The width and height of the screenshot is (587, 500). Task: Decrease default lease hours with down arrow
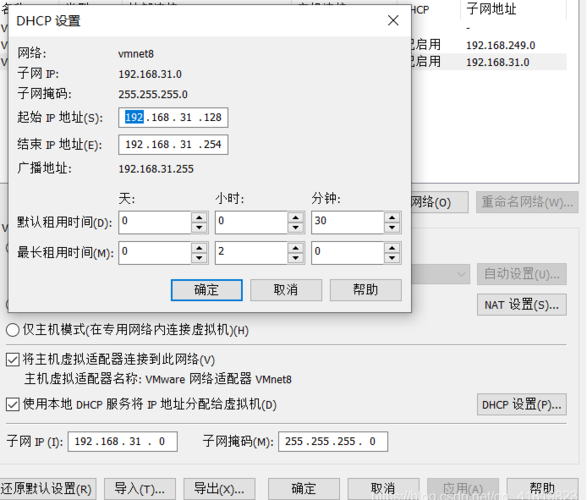tap(296, 228)
